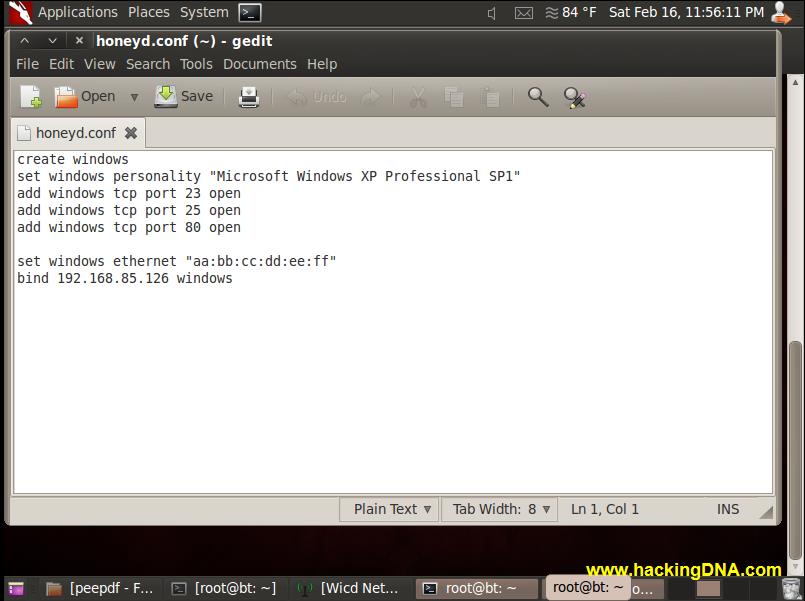Image resolution: width=805 pixels, height=601 pixels.
Task: Create a new document with toolbar icon
Action: (30, 96)
